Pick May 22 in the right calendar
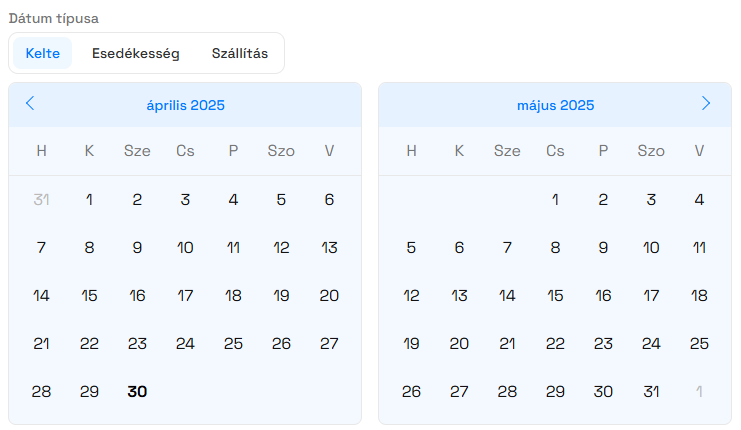Screen dimensions: 741x430 click(x=555, y=344)
